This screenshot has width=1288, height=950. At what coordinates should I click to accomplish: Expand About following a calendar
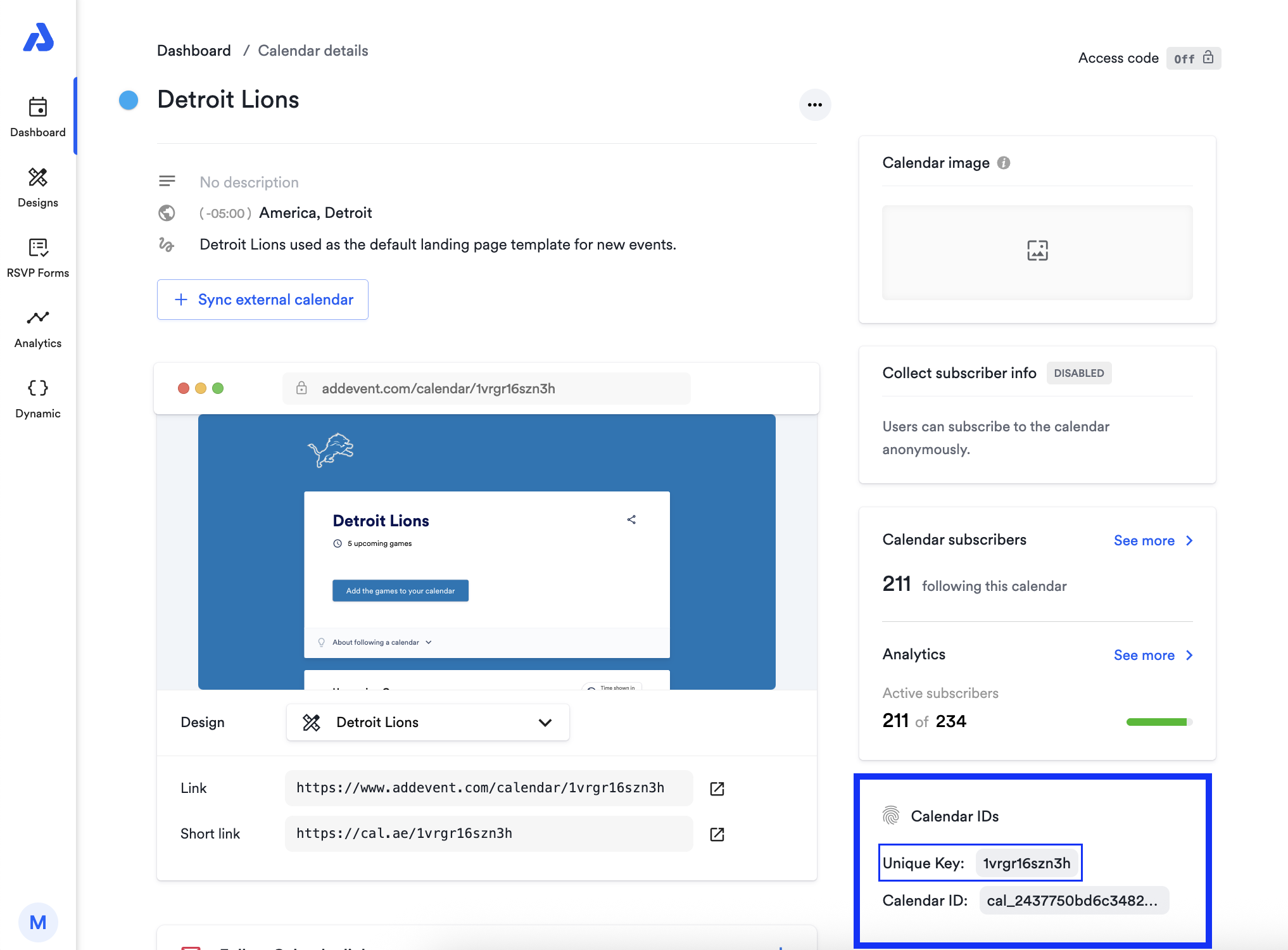376,642
